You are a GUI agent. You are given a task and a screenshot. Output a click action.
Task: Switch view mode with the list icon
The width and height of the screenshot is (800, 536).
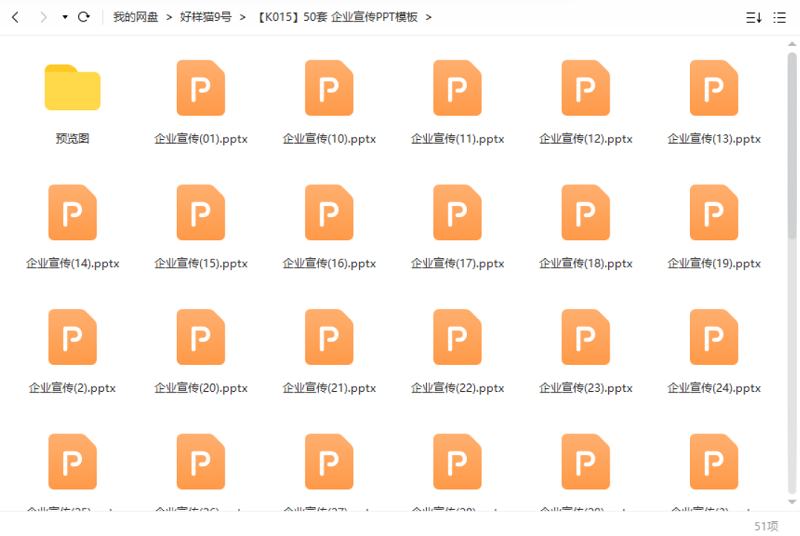779,17
